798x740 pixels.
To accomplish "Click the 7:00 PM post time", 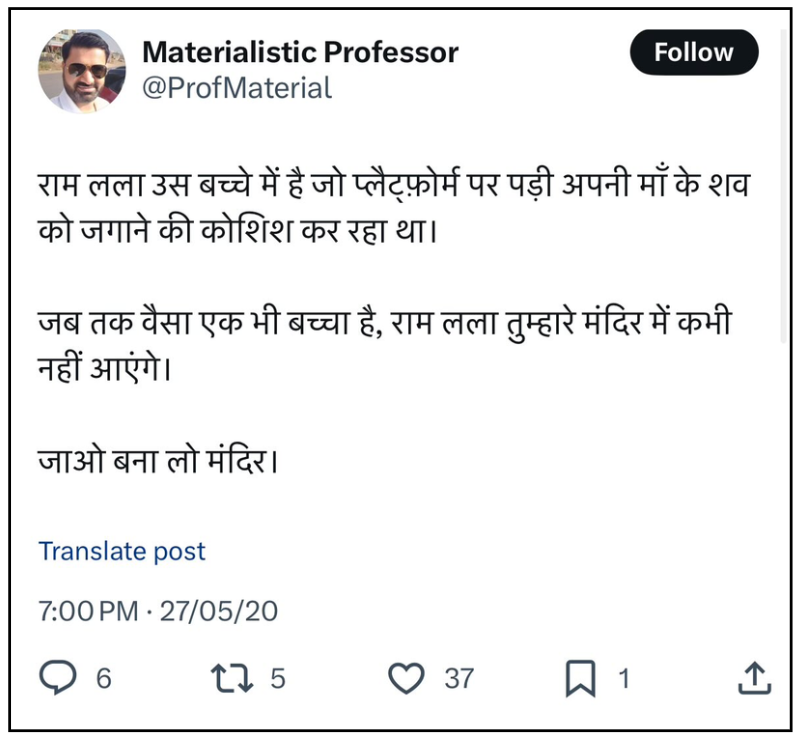I will tap(88, 611).
